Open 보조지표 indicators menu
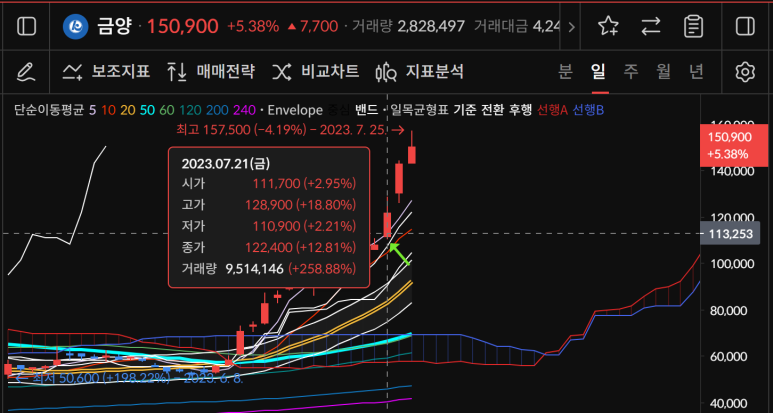Screen dimensions: 773x413 (106, 72)
